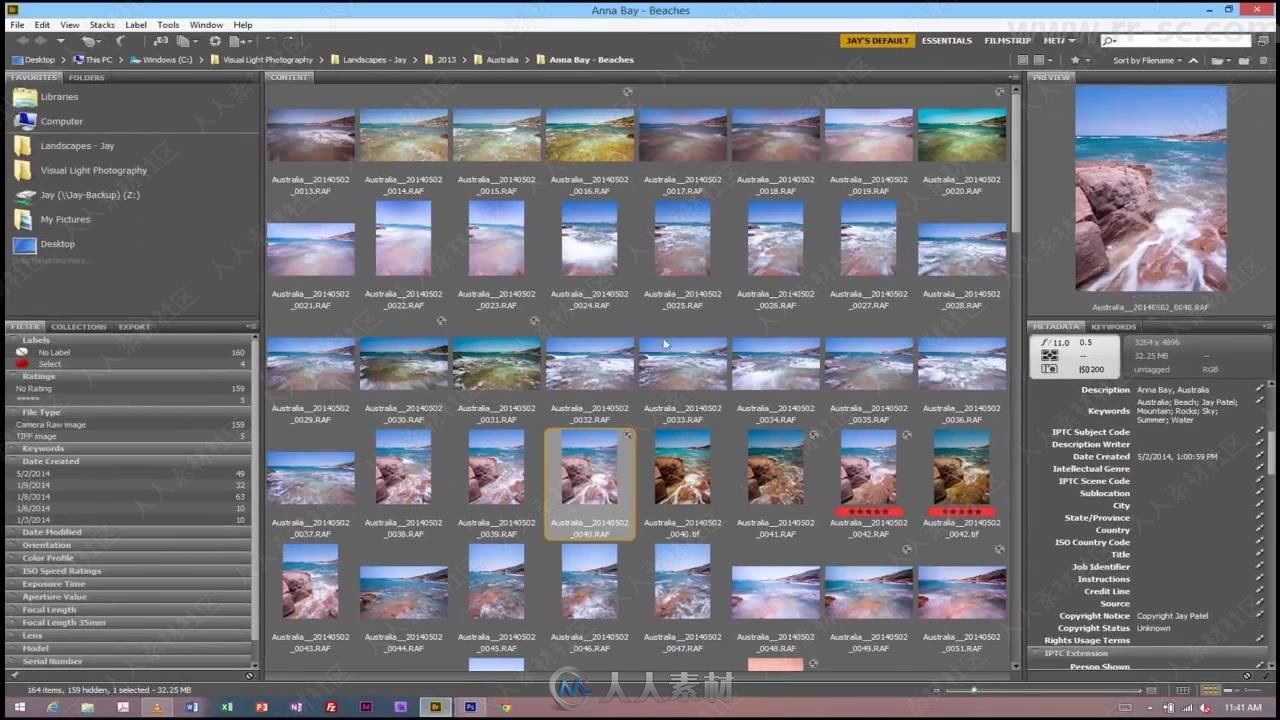Open the Stacks menu

point(102,24)
